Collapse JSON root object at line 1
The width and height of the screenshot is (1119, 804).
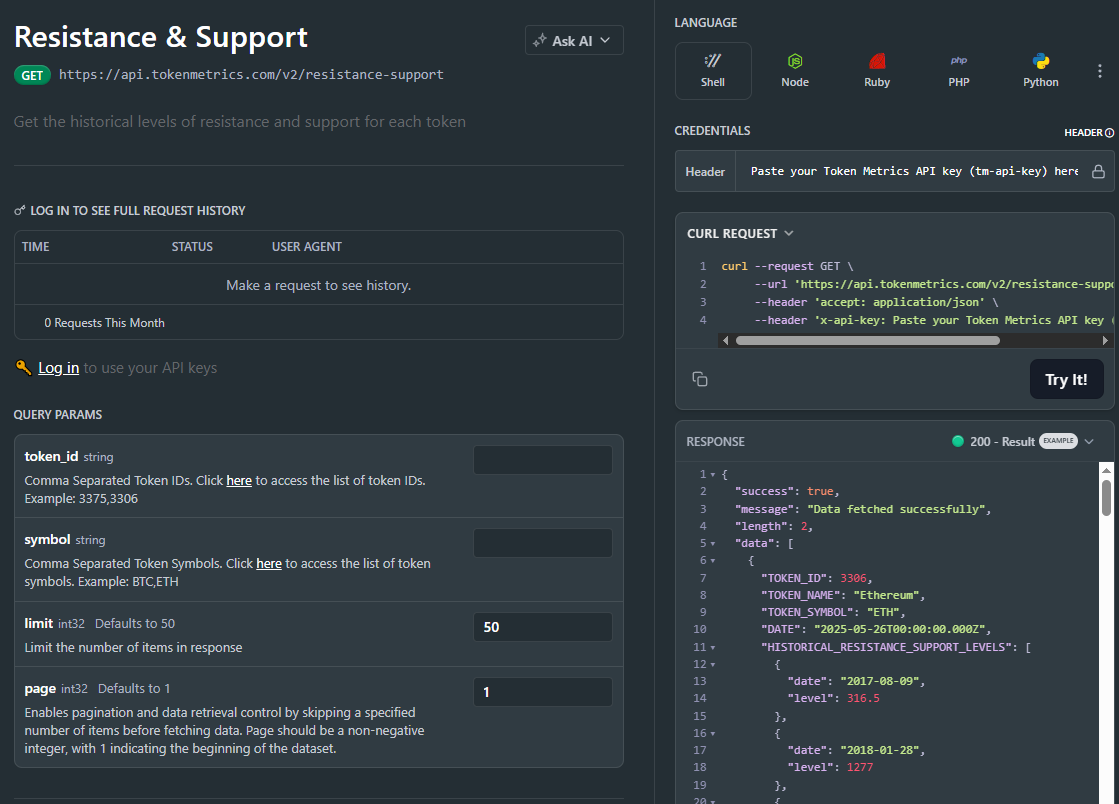(x=712, y=474)
